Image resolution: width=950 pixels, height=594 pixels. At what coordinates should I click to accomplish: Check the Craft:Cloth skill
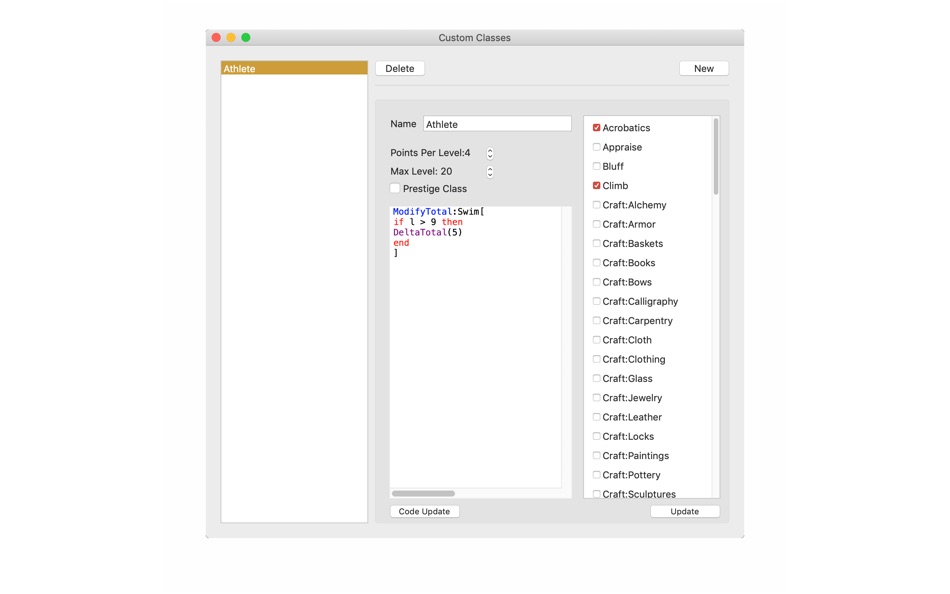596,340
